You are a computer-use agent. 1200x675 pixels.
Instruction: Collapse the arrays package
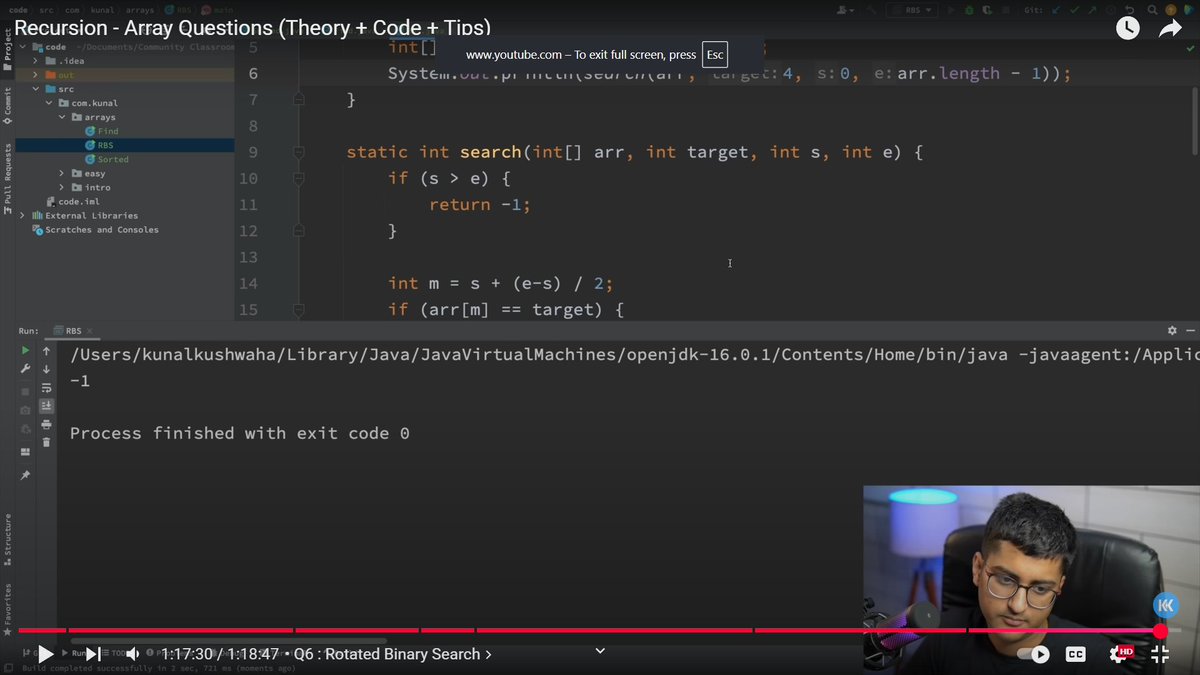pyautogui.click(x=62, y=117)
